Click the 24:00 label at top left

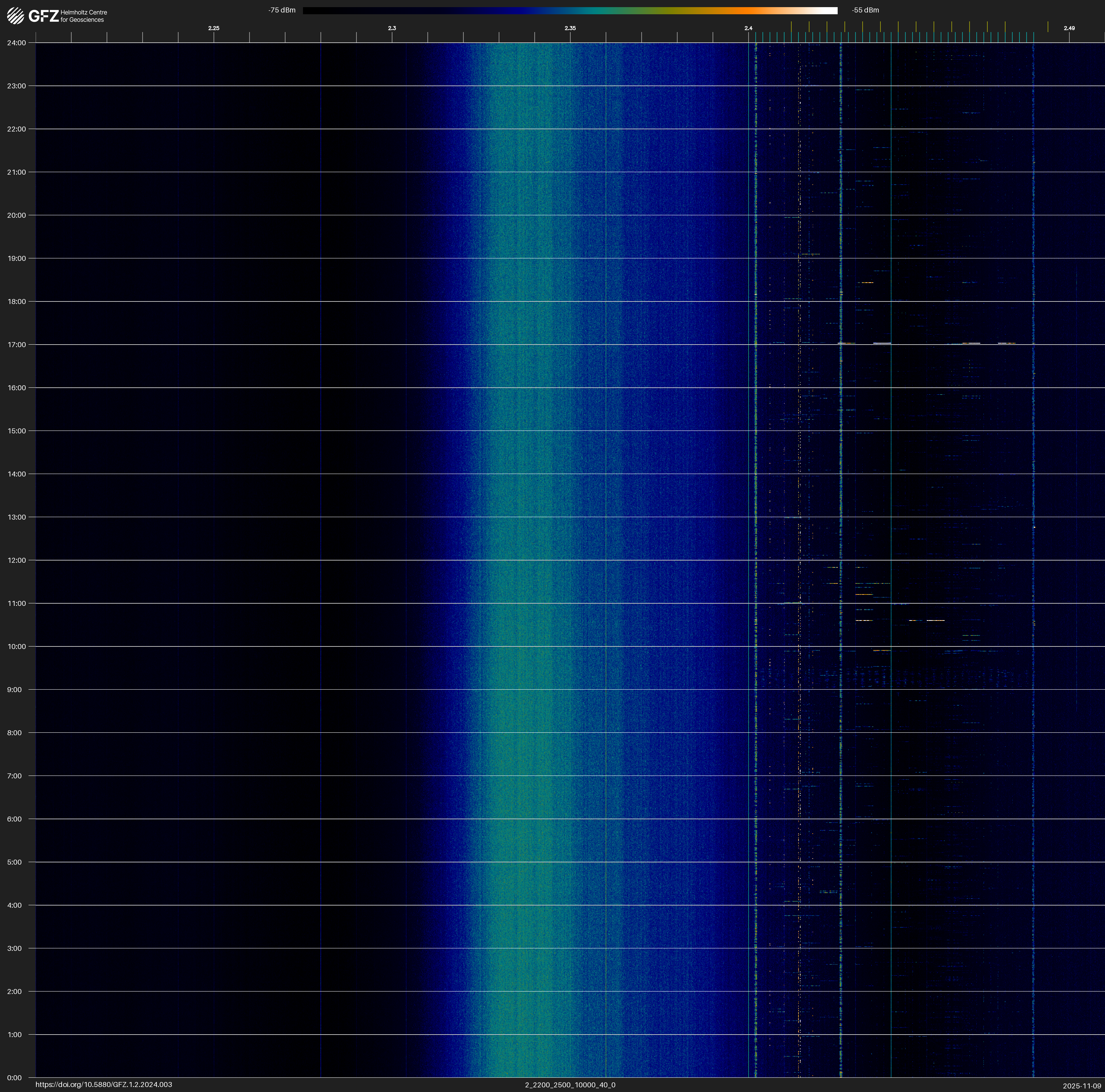click(17, 43)
